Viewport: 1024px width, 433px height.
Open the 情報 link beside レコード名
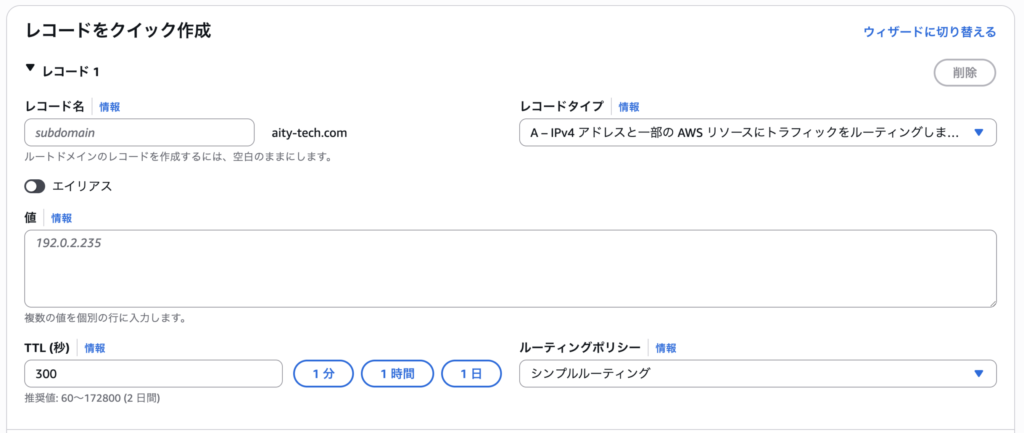pos(110,107)
